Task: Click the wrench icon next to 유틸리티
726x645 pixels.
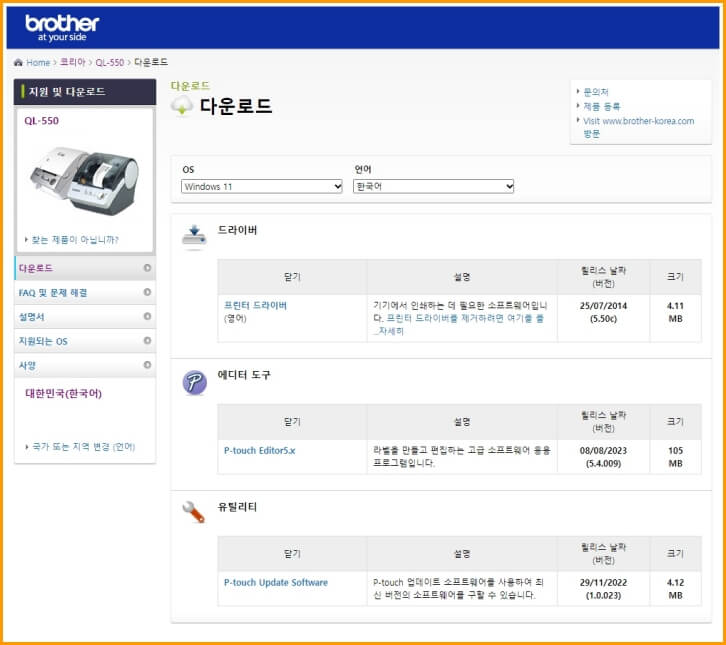Action: click(194, 512)
